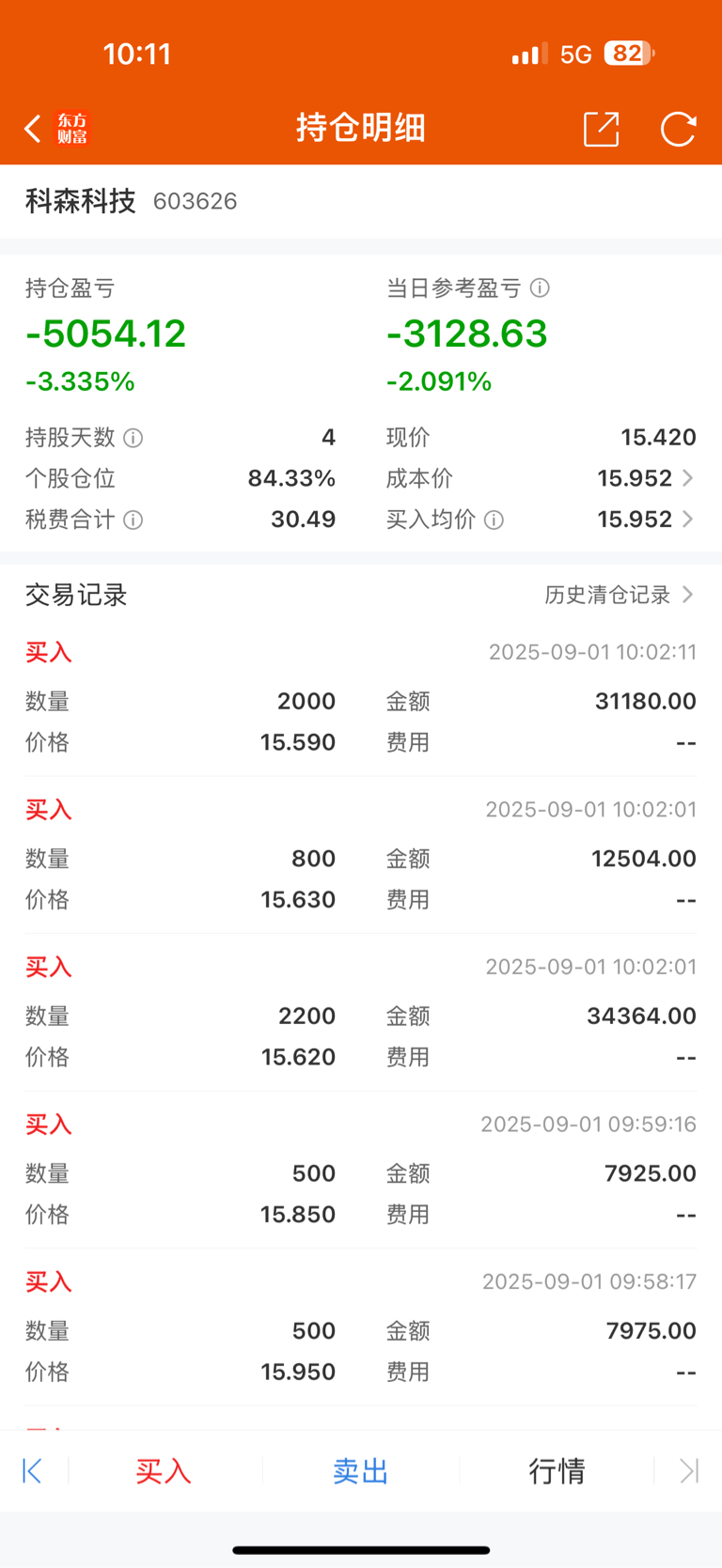Jump to first stock arrow icon
The image size is (722, 1568).
pos(32,1470)
